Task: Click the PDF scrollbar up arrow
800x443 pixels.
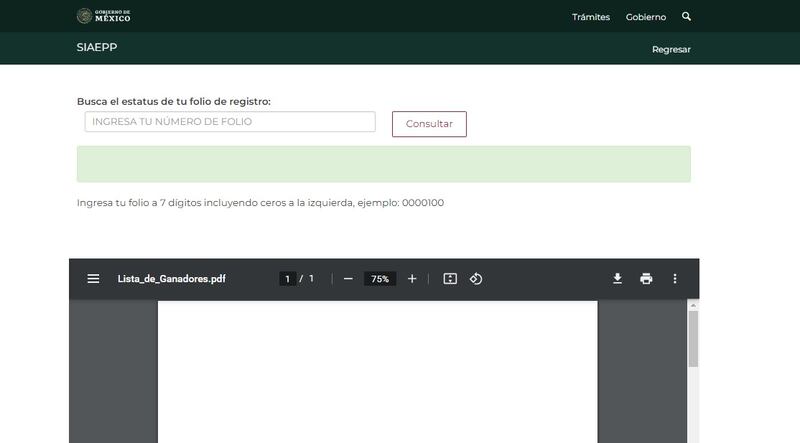Action: (x=693, y=305)
